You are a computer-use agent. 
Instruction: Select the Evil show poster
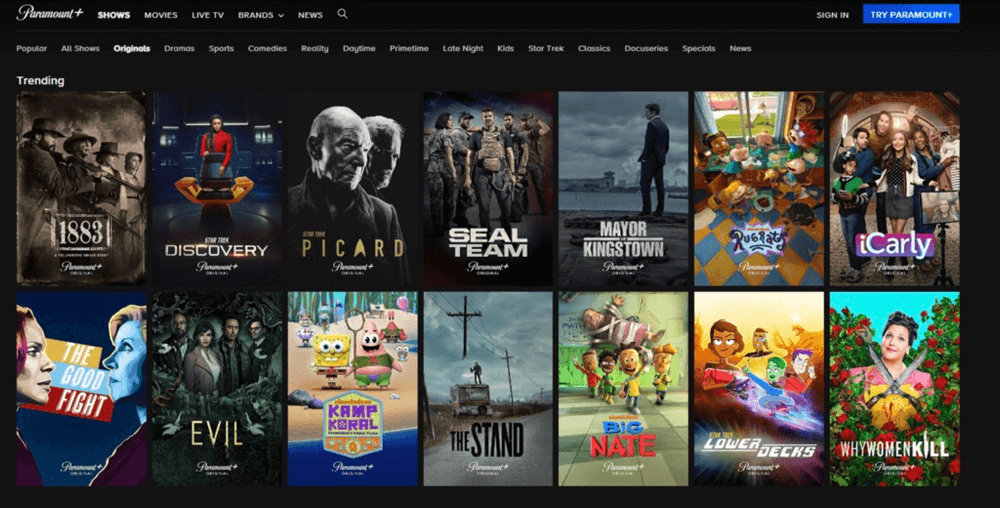(x=217, y=389)
